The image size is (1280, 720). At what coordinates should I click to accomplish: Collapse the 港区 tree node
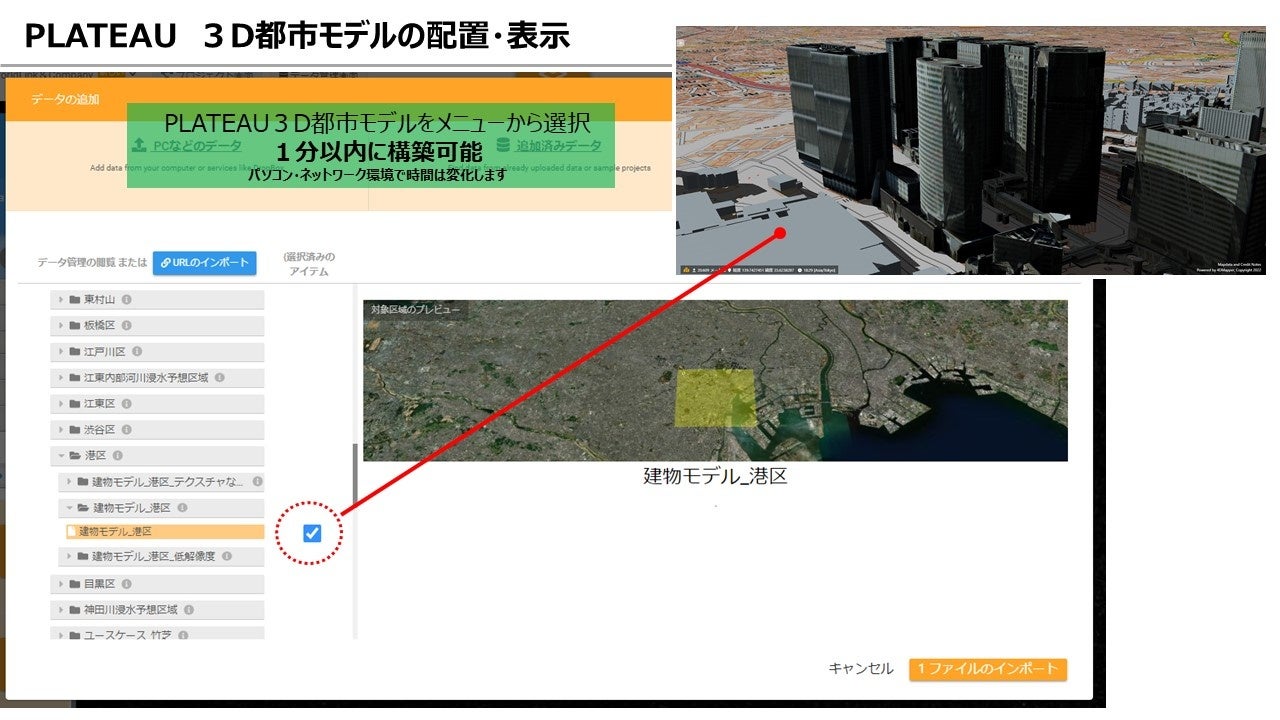[60, 454]
